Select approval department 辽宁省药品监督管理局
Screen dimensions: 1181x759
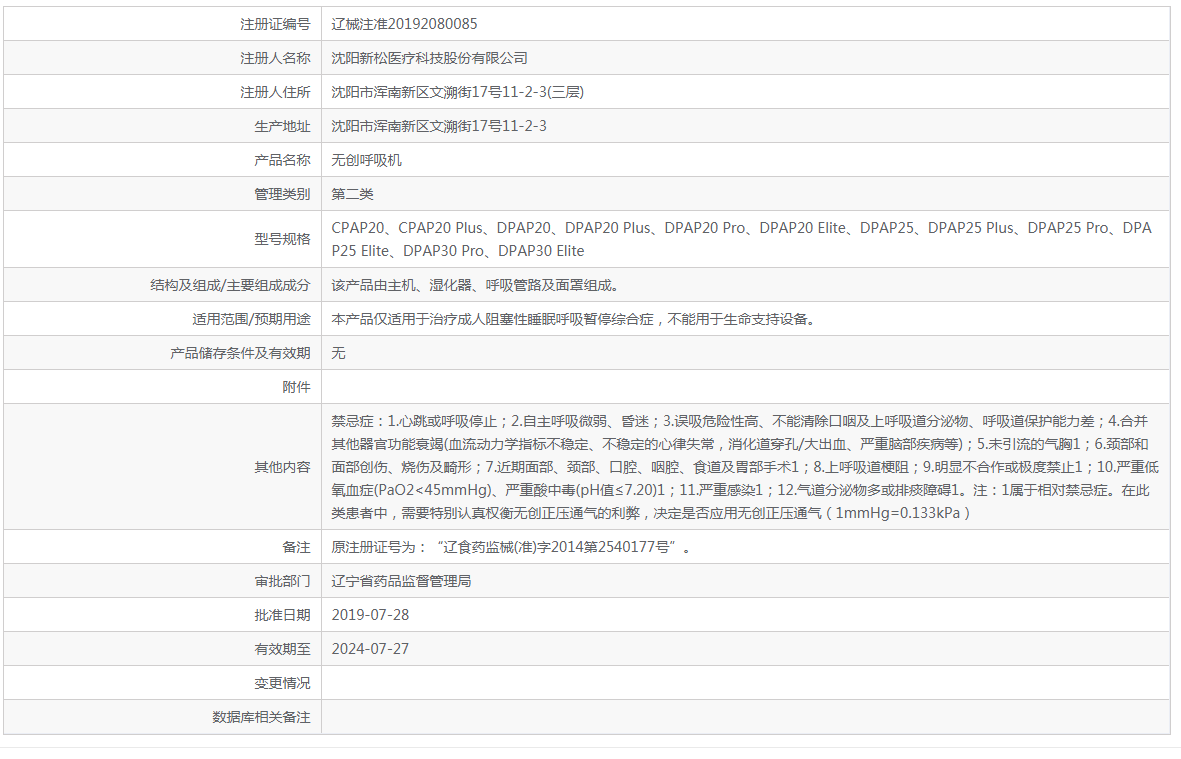[406, 580]
